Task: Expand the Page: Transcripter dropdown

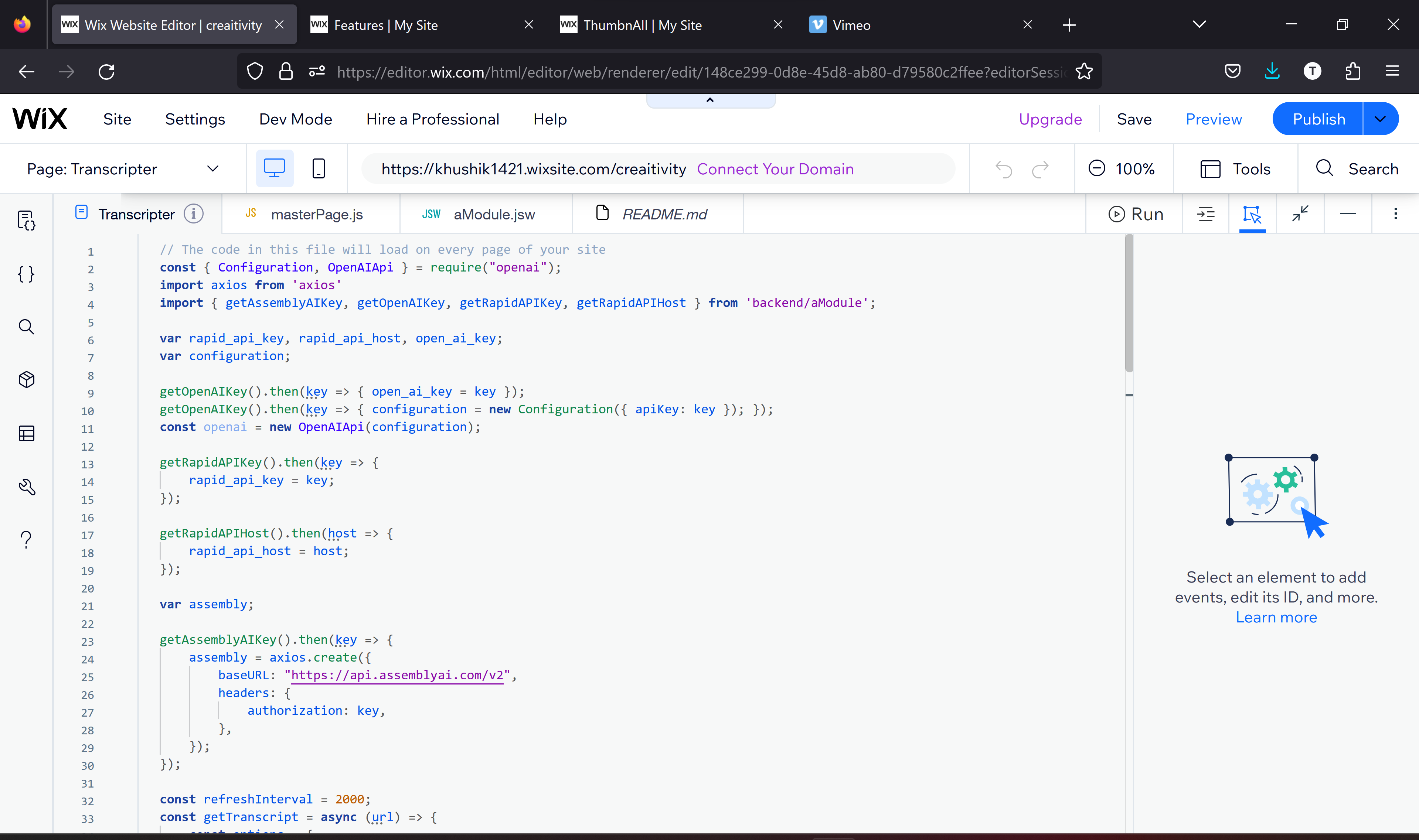Action: [212, 169]
